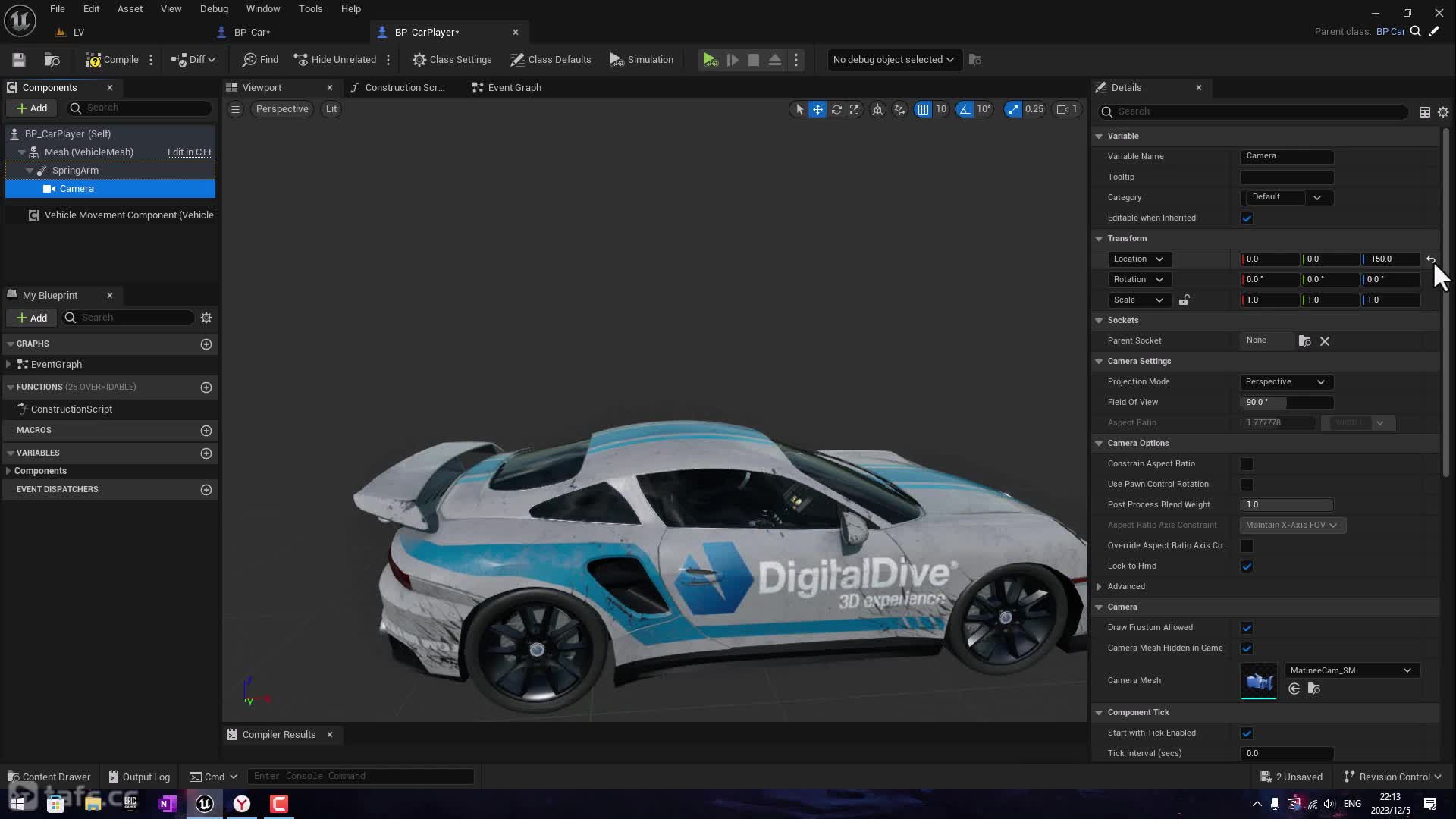Toggle Lock to Hmd checkbox
Image resolution: width=1456 pixels, height=819 pixels.
click(1247, 566)
